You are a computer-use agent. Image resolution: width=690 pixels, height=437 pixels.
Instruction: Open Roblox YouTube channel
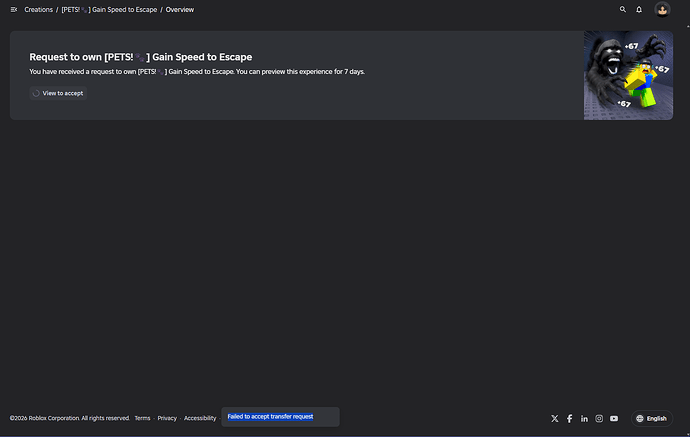pos(614,419)
